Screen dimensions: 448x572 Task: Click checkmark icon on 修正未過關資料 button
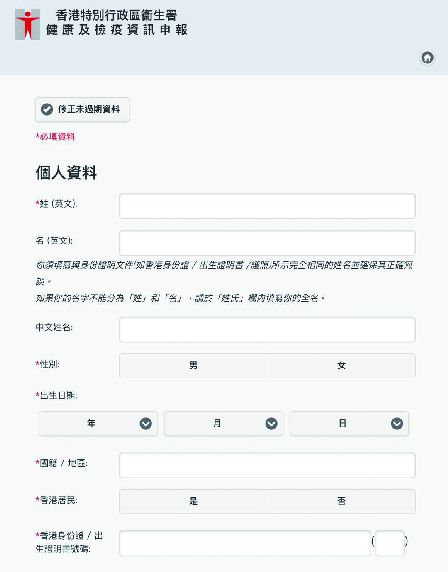[47, 109]
